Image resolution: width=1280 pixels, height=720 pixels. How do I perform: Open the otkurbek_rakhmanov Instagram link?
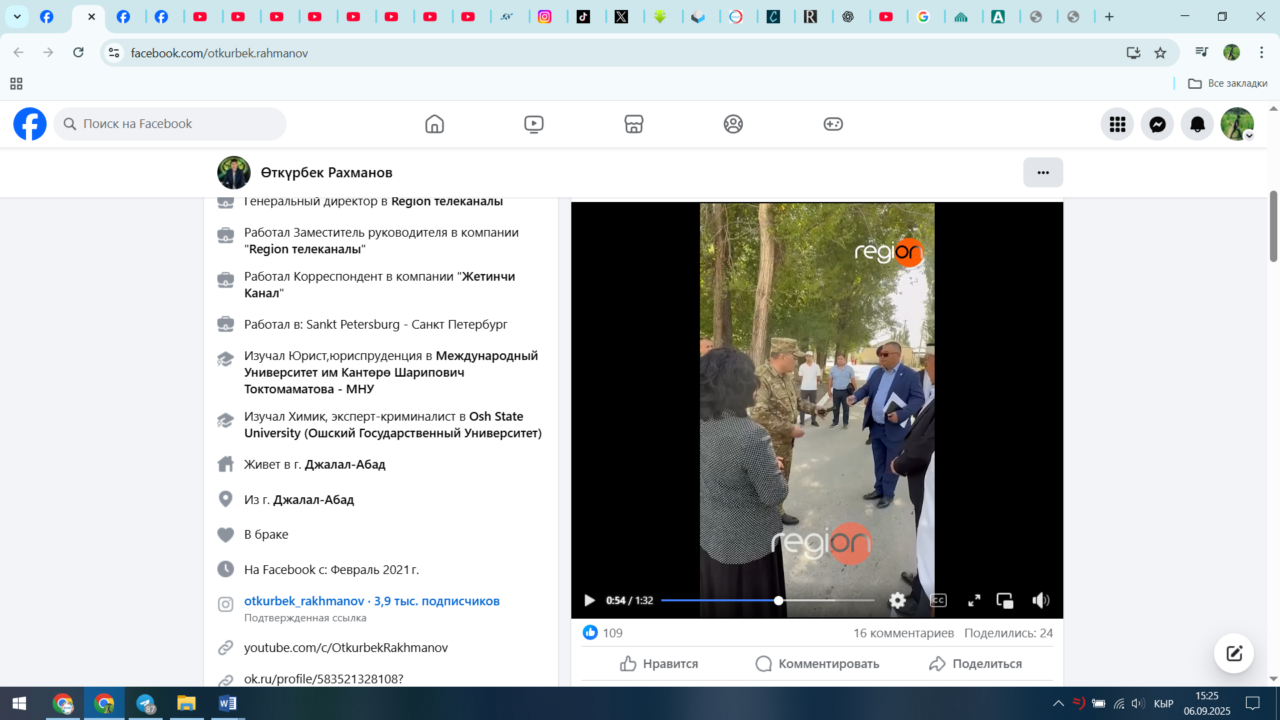(x=304, y=601)
